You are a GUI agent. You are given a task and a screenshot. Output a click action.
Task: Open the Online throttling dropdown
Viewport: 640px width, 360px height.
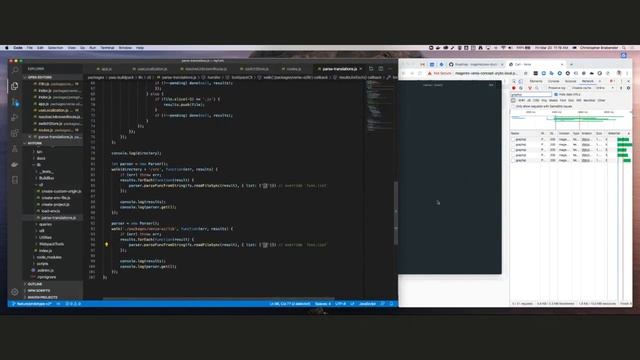pos(604,88)
